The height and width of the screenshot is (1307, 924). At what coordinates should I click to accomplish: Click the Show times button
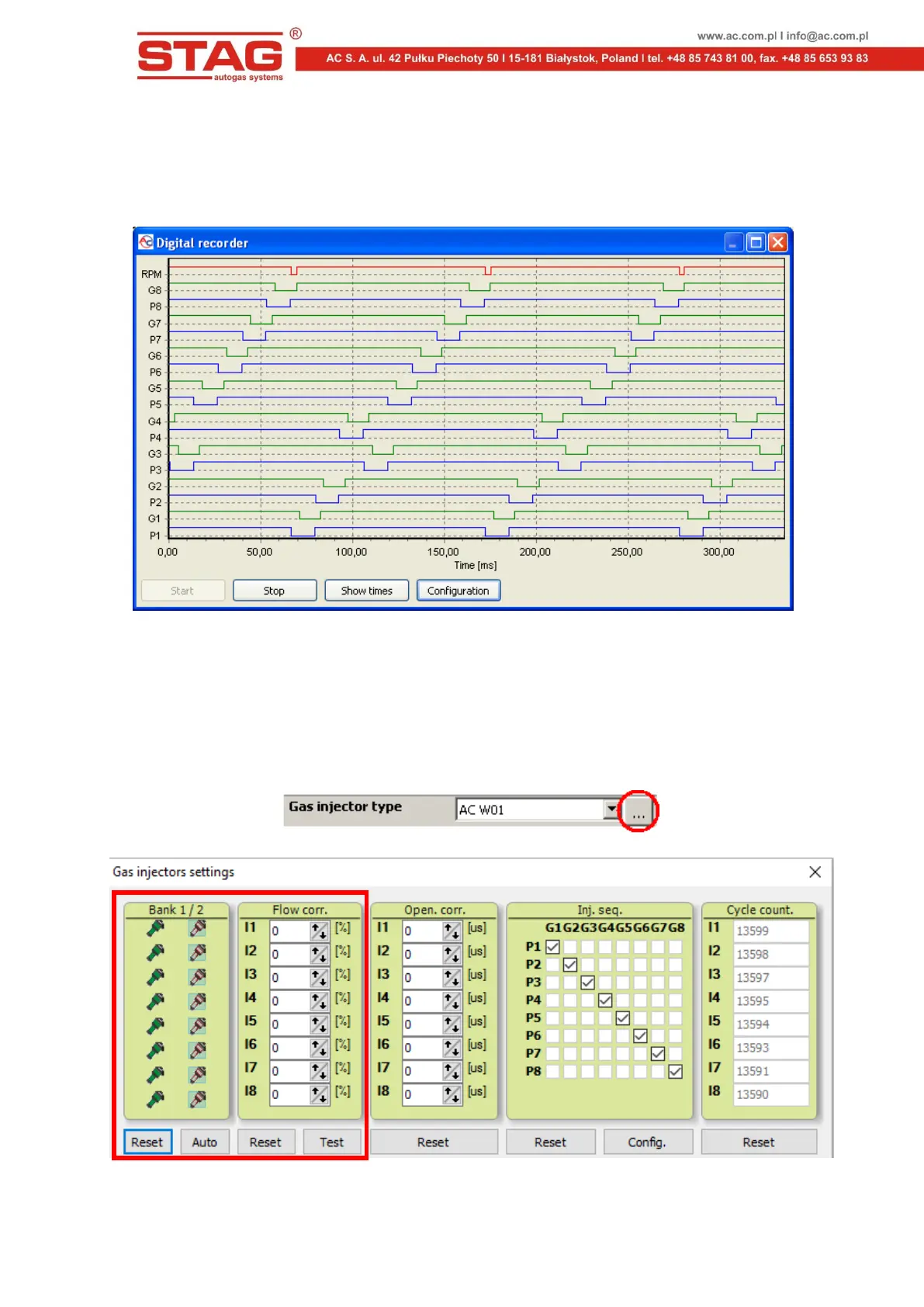366,591
